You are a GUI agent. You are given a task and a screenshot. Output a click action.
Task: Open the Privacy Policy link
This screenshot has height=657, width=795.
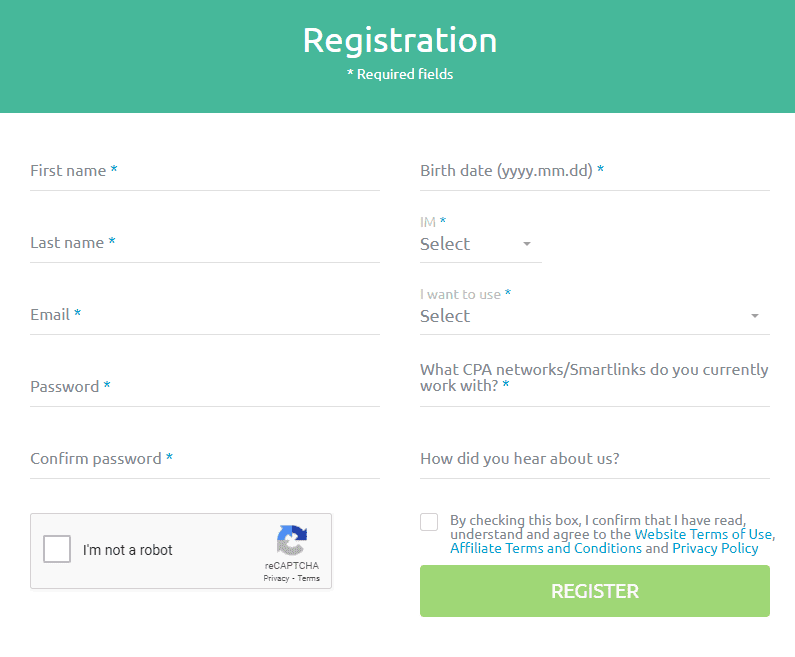715,549
